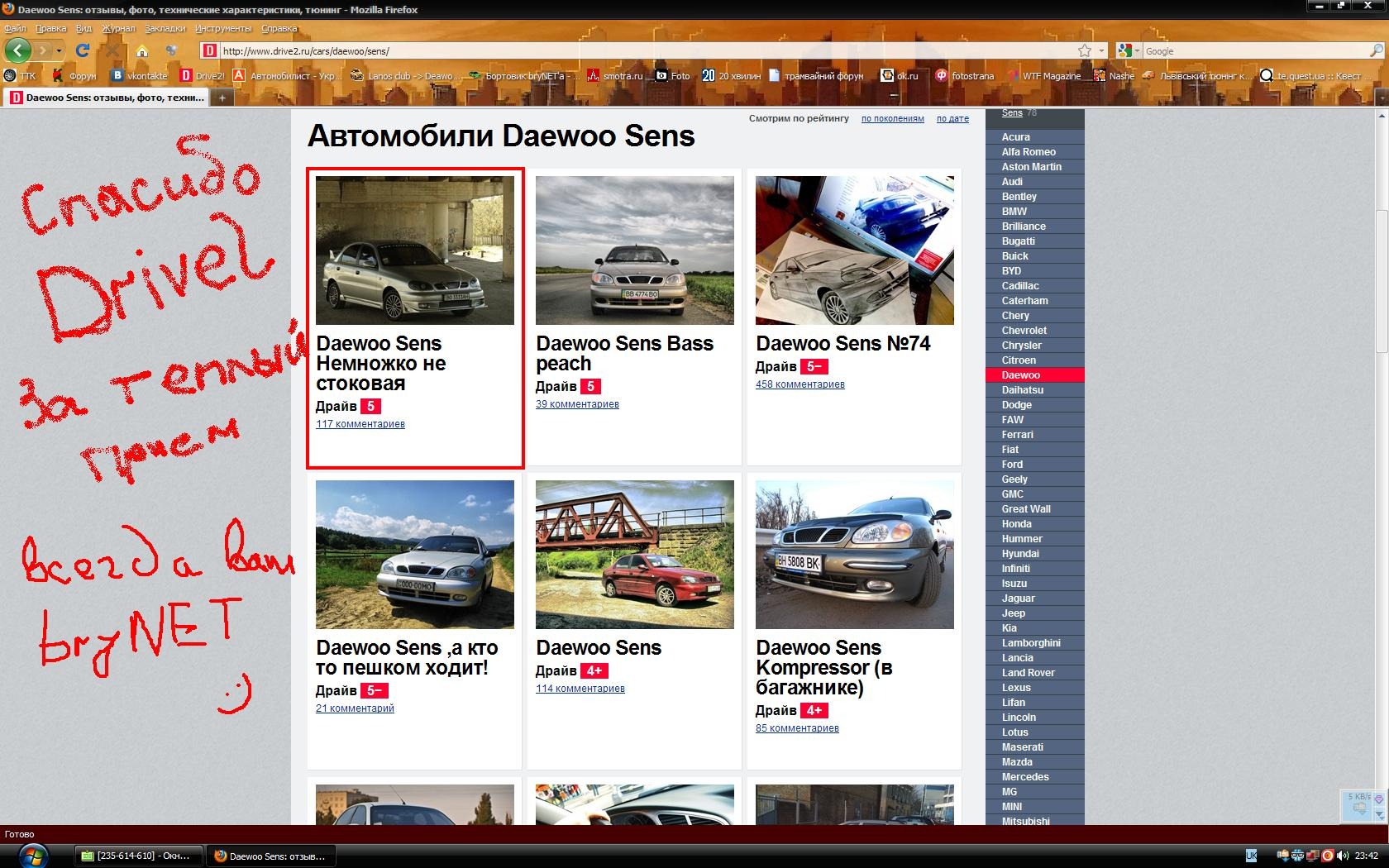Viewport: 1389px width, 868px height.
Task: Open the трамвайний форум bookmark
Action: [816, 76]
